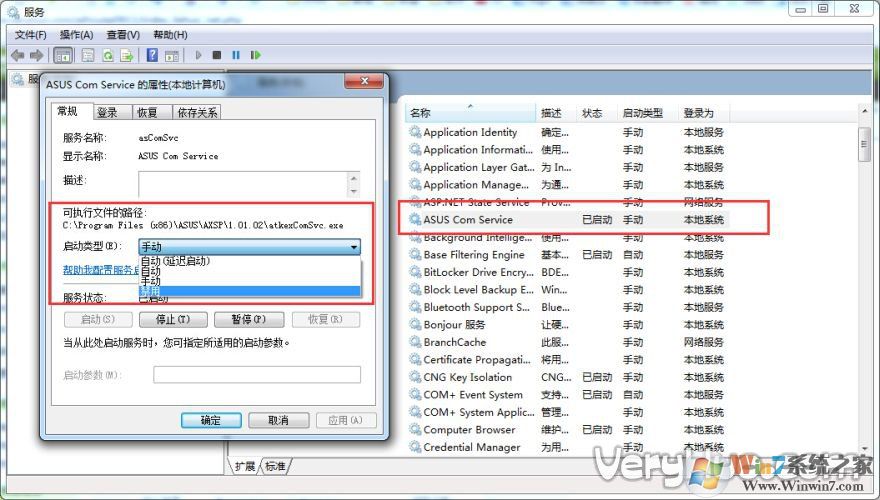Click the Forward arrow in the Services toolbar
This screenshot has width=880, height=500.
click(x=36, y=55)
